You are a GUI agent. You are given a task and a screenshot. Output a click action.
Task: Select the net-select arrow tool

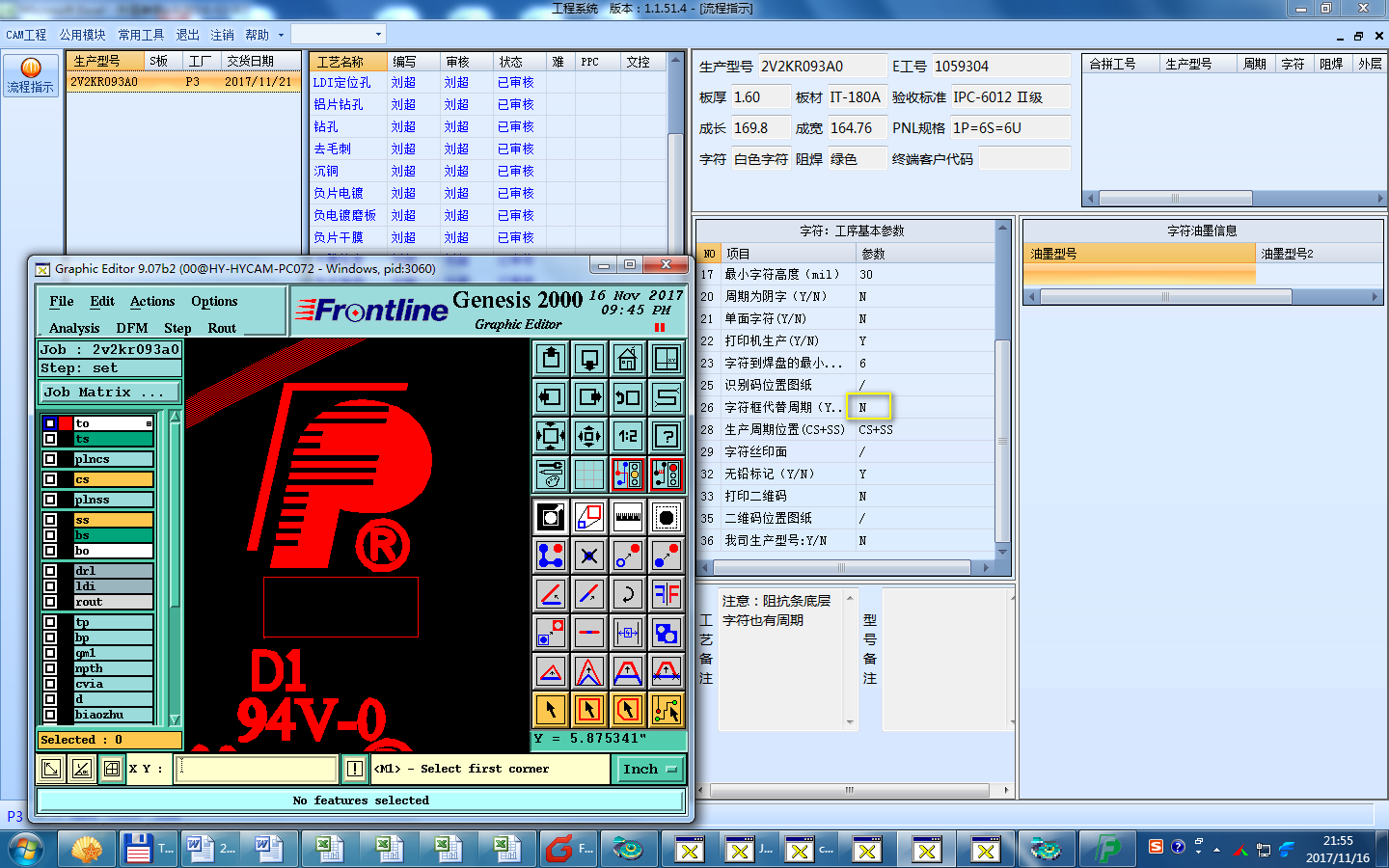pyautogui.click(x=667, y=710)
